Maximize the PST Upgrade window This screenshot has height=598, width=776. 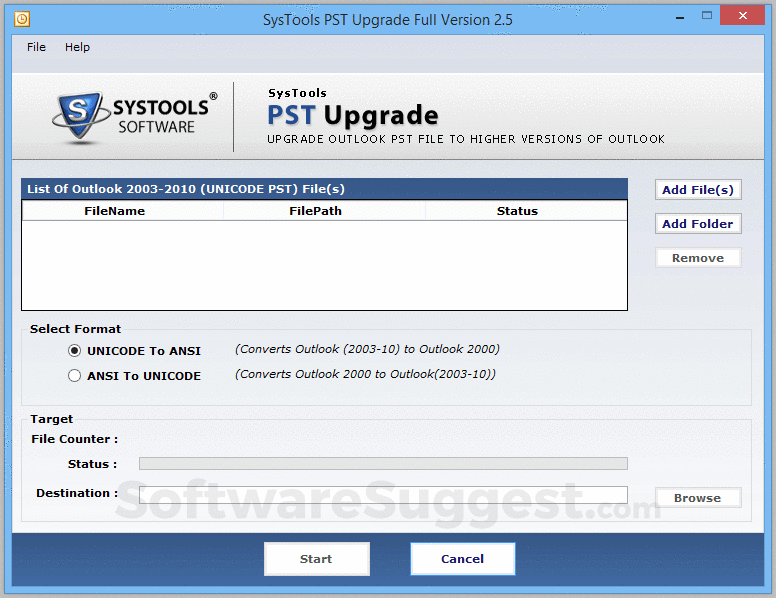click(707, 16)
